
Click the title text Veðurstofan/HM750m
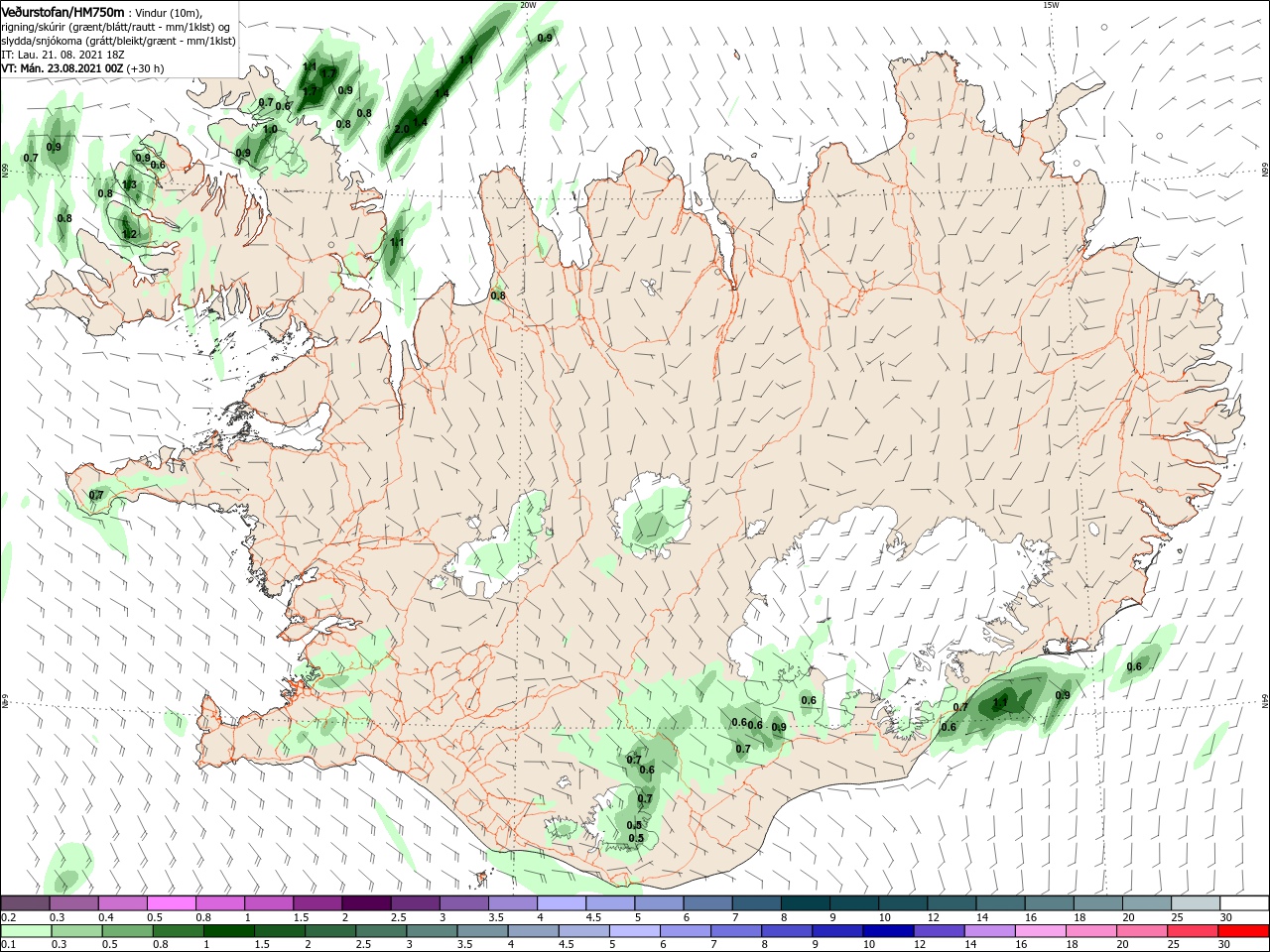pyautogui.click(x=63, y=12)
